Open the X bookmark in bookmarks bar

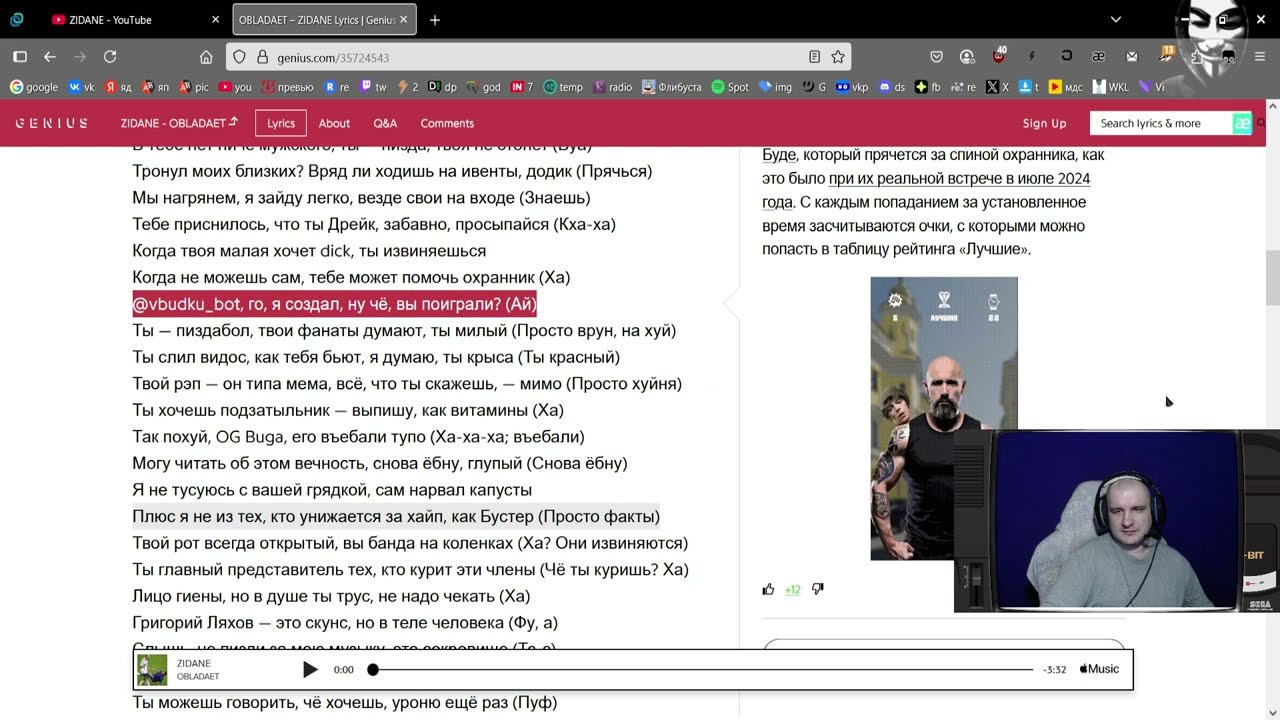tap(997, 87)
